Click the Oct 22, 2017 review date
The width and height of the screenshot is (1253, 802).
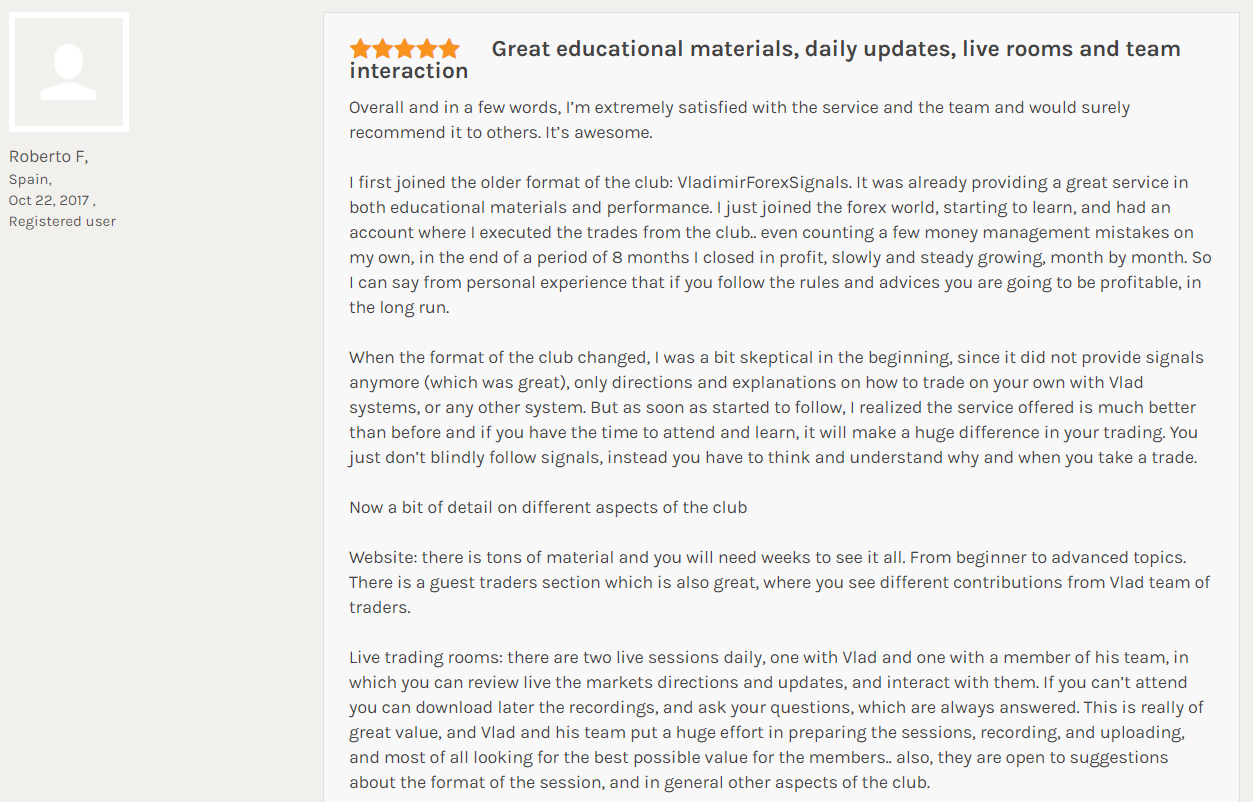point(52,200)
